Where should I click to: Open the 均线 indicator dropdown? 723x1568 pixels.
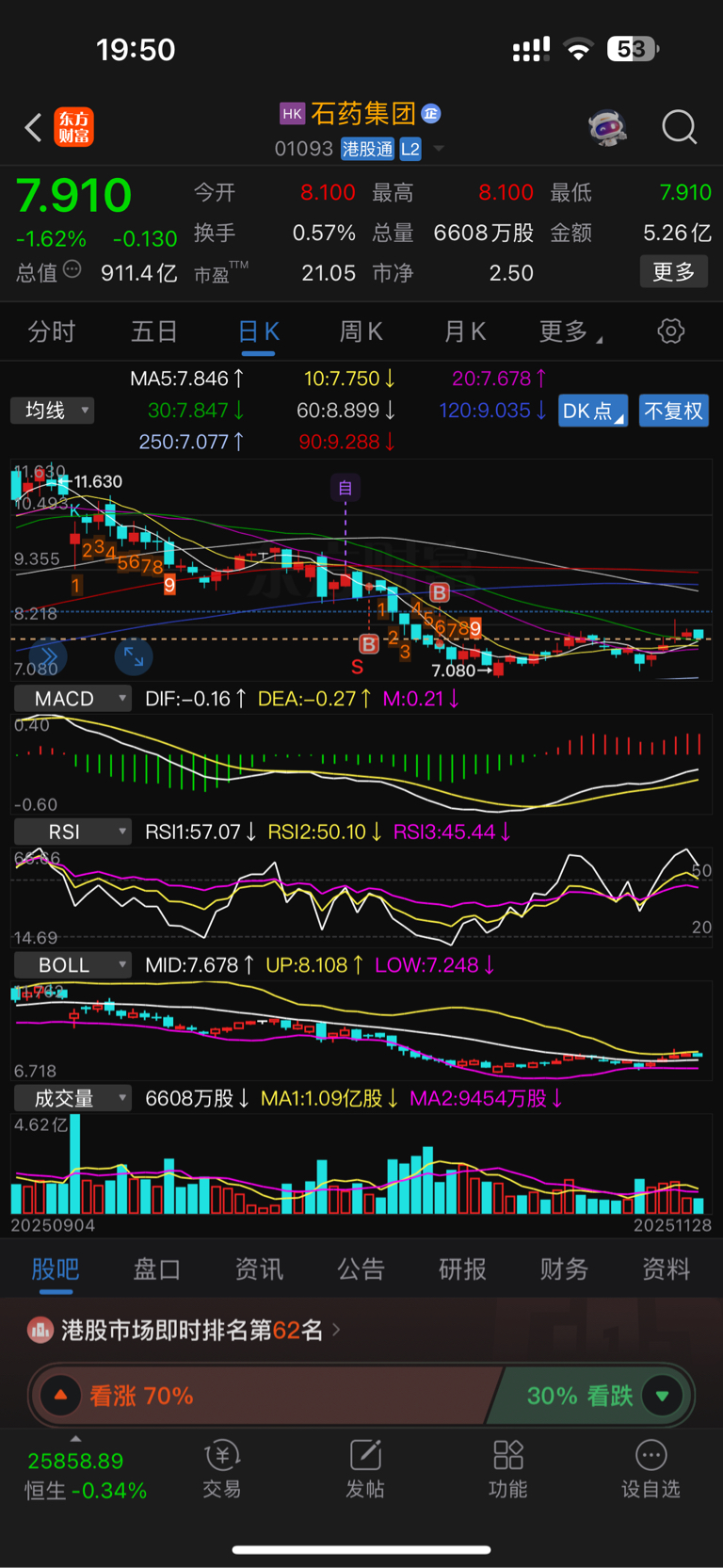coord(53,411)
